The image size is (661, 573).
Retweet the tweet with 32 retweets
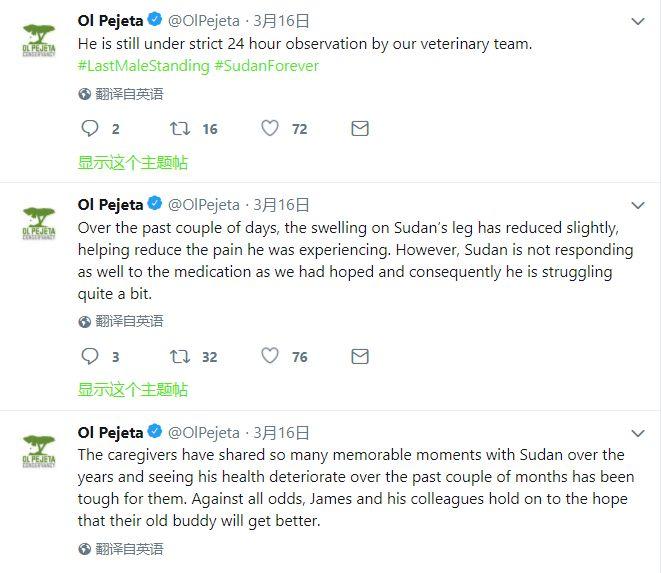[180, 356]
